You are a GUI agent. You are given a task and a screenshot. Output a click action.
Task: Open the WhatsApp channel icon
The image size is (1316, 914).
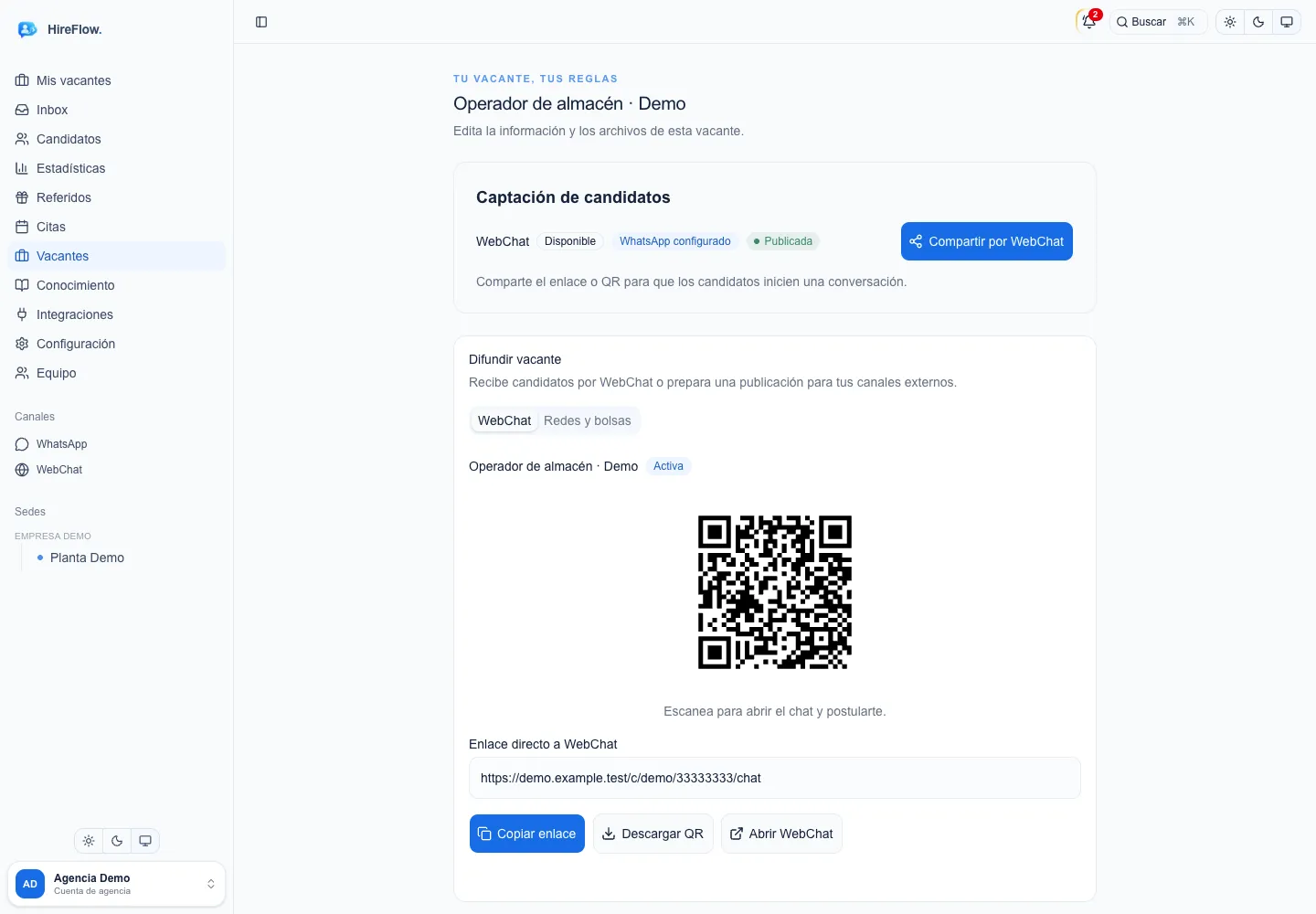click(x=22, y=444)
